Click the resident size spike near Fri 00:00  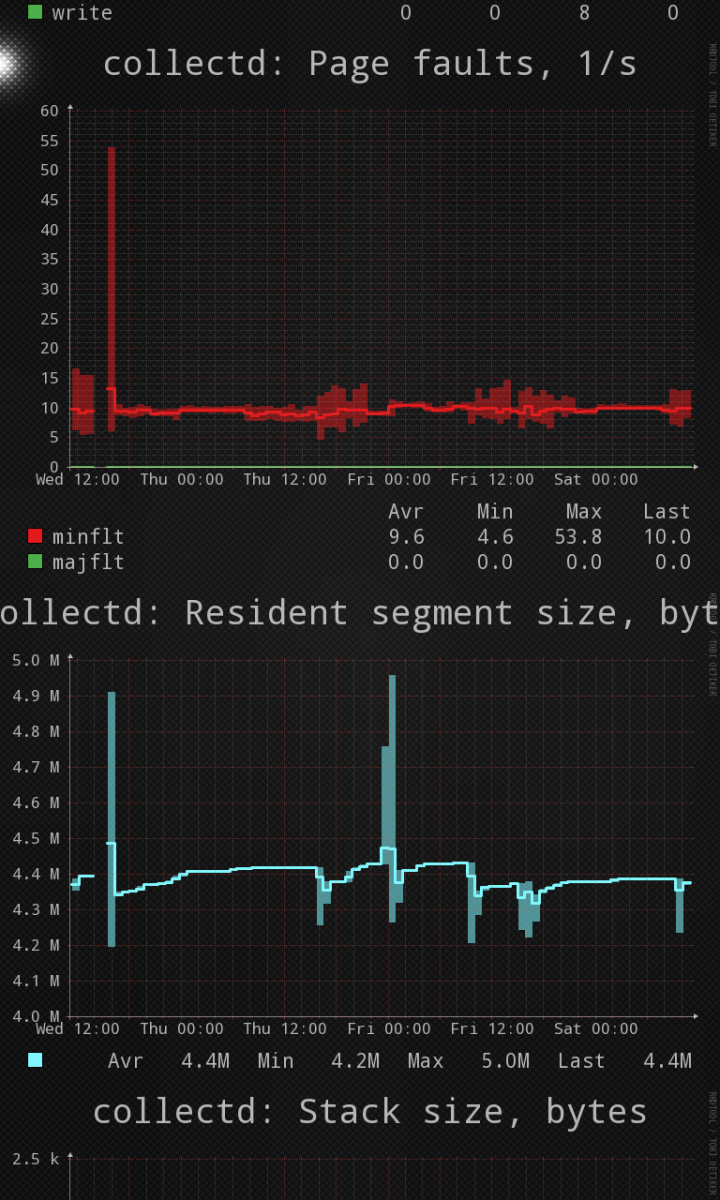(391, 760)
